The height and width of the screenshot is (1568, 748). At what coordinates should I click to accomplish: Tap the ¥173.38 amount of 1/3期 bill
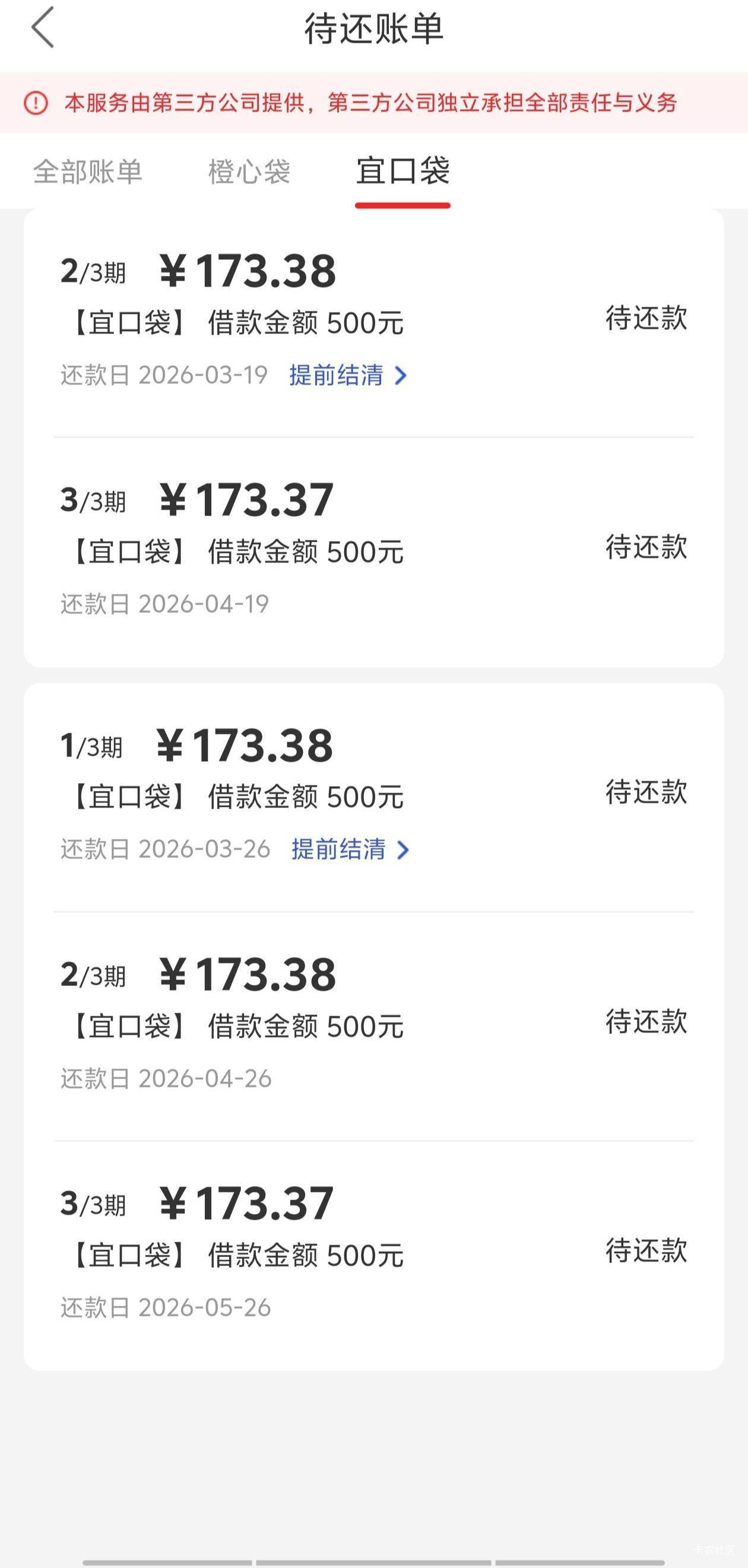(x=245, y=746)
